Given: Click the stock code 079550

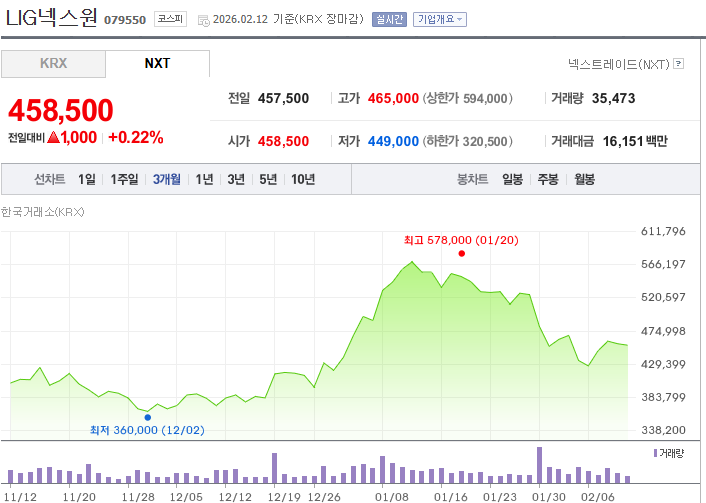Looking at the screenshot, I should point(125,20).
